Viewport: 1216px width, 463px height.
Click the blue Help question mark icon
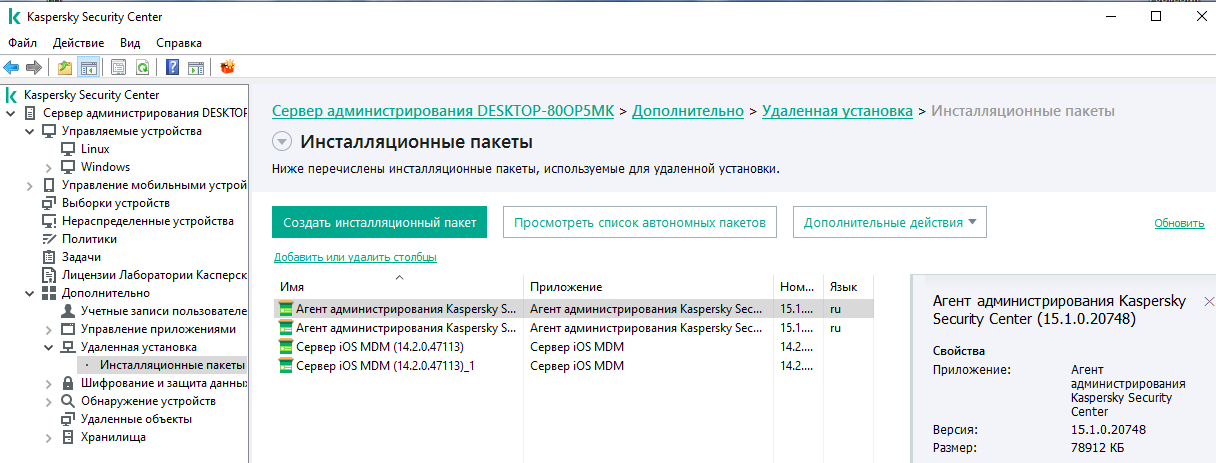click(173, 68)
